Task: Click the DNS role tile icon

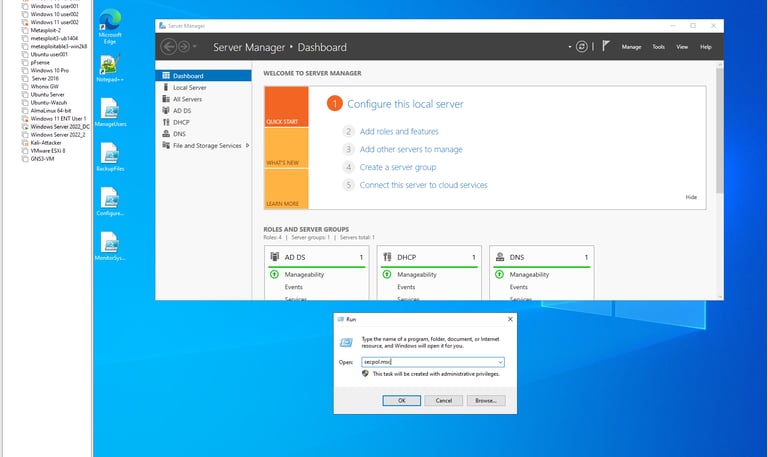Action: tap(500, 257)
